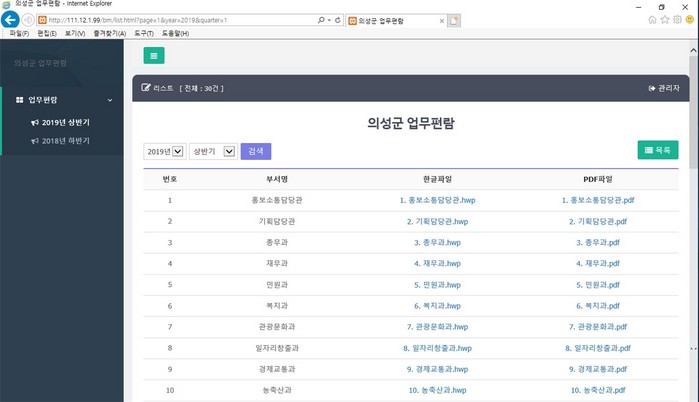Open the 파일(F) menu

[19, 34]
